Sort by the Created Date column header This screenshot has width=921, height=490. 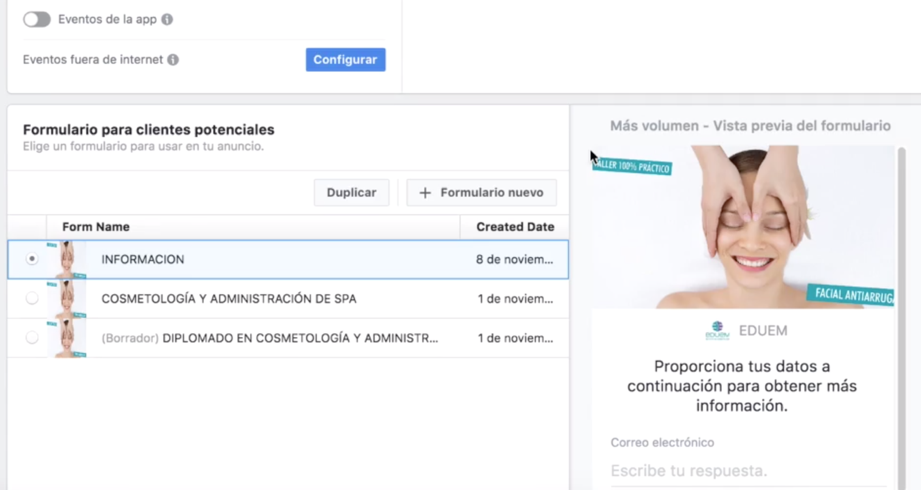point(514,227)
